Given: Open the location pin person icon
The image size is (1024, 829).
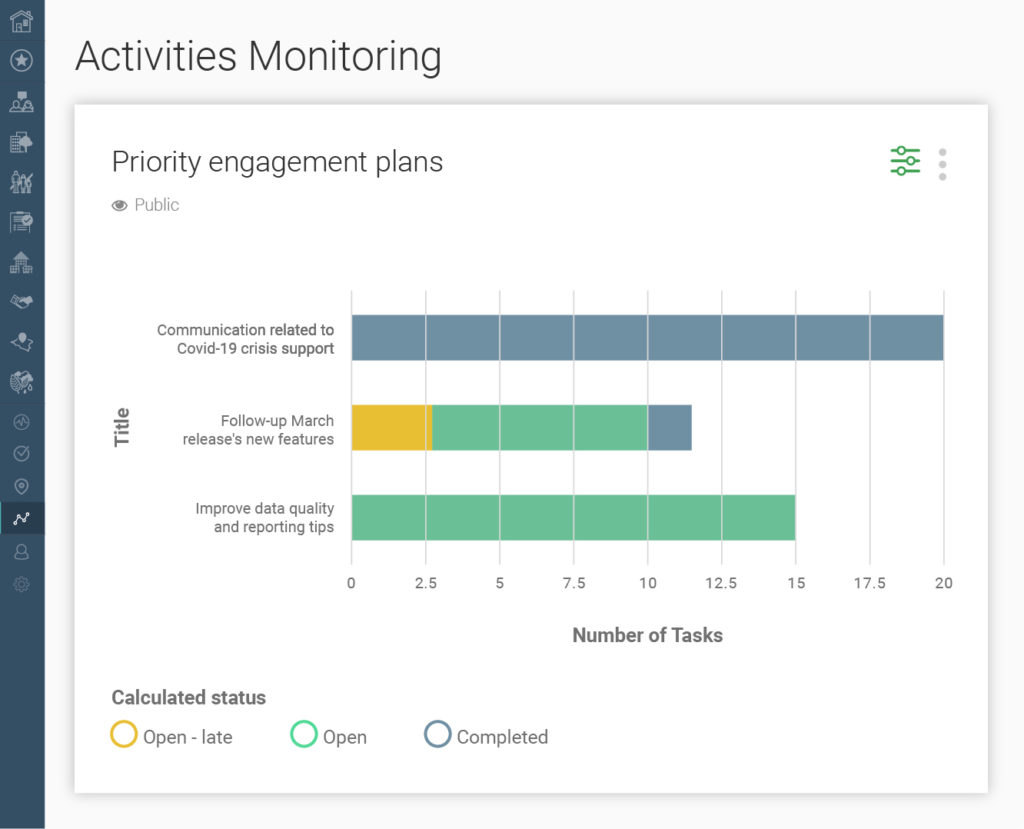Looking at the screenshot, I should pos(22,341).
